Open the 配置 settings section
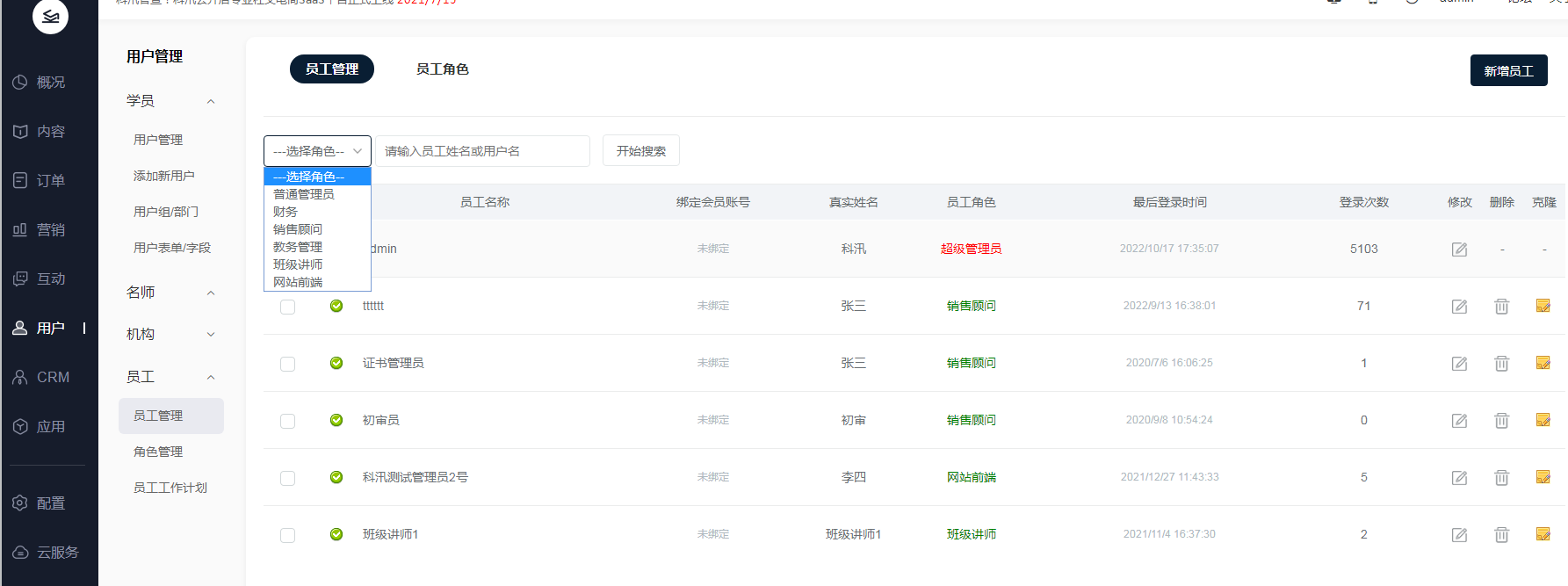 coord(39,503)
